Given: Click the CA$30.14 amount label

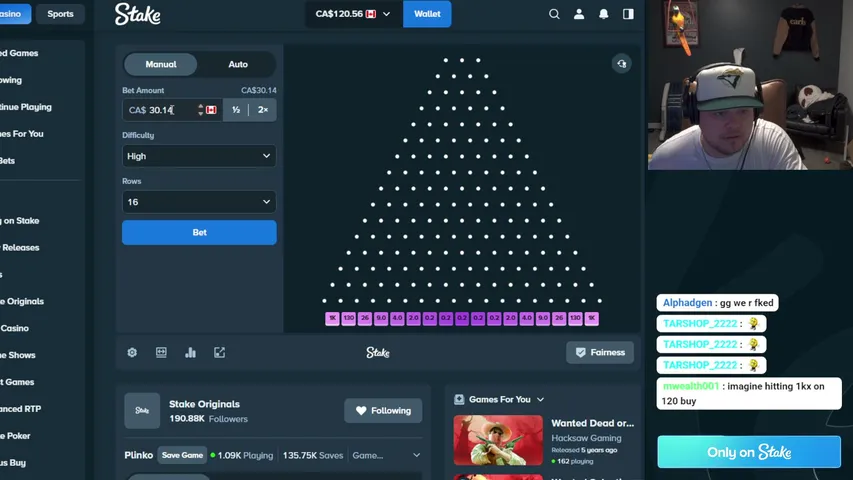Looking at the screenshot, I should [x=259, y=90].
